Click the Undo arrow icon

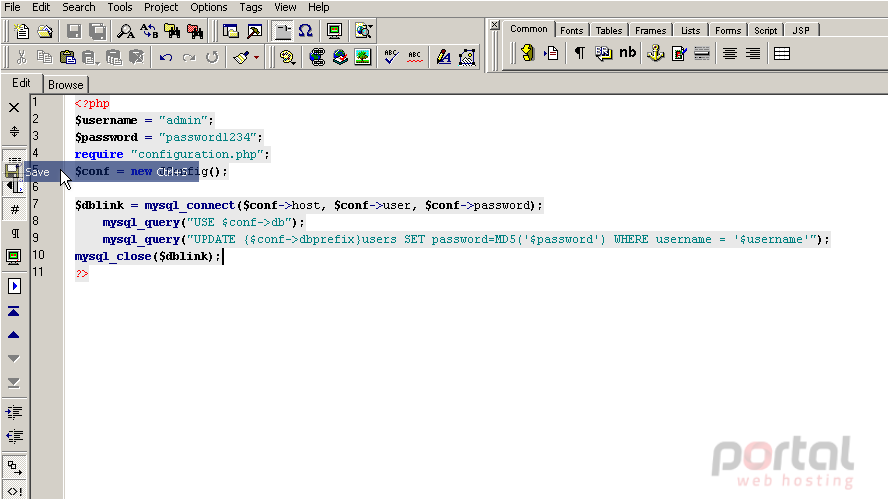(166, 57)
